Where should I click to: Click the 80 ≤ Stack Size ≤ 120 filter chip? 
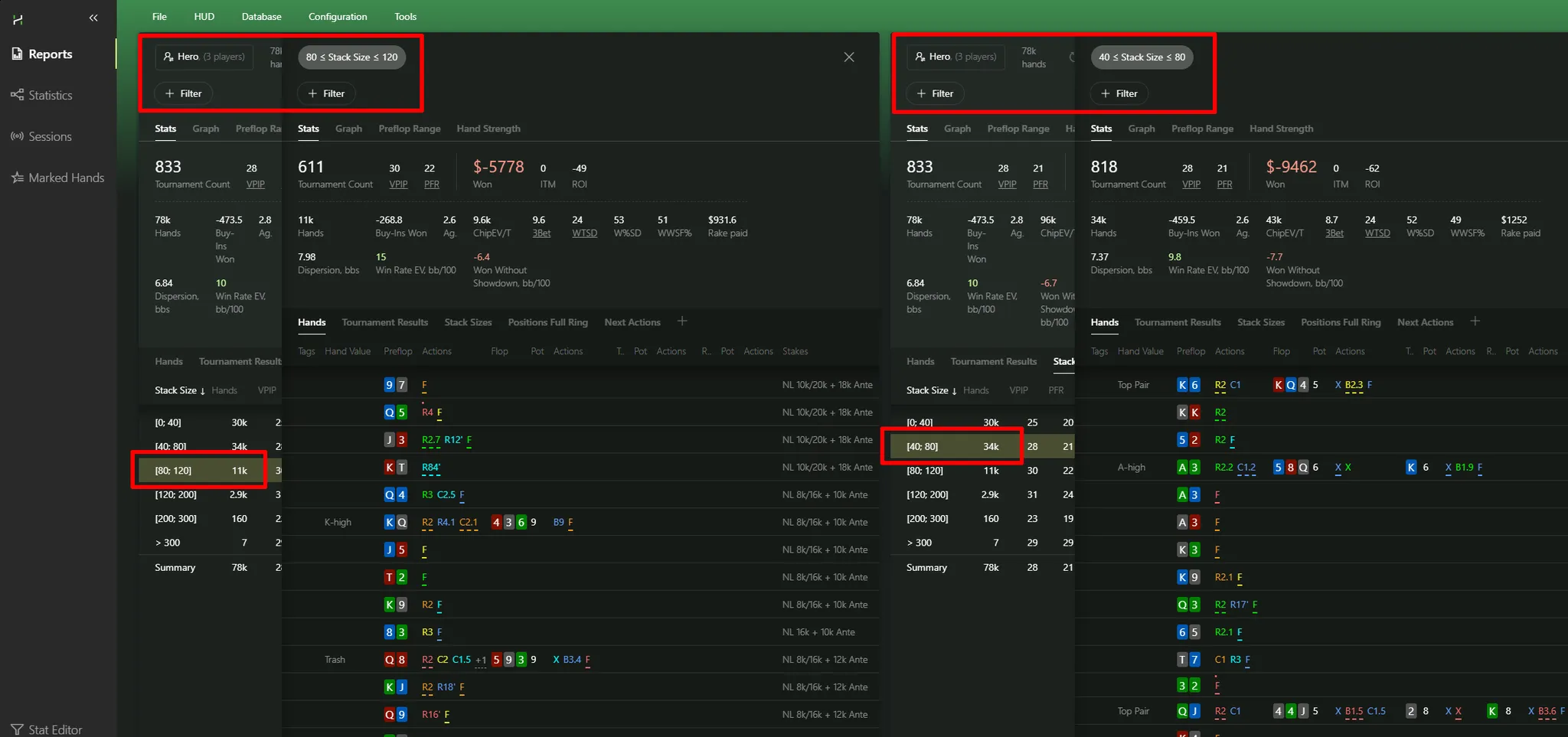point(351,57)
